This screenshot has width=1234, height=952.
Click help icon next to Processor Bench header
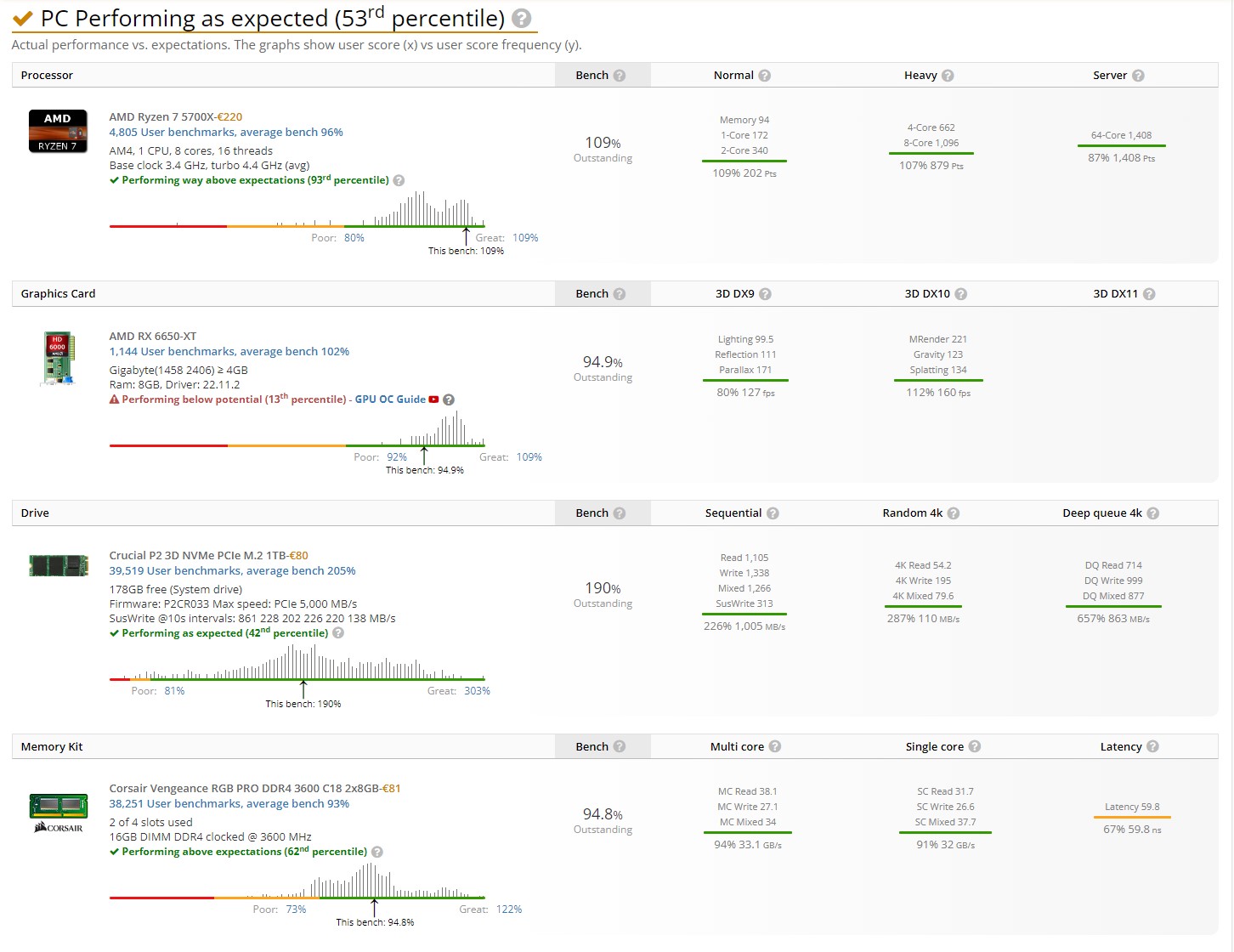(x=620, y=76)
